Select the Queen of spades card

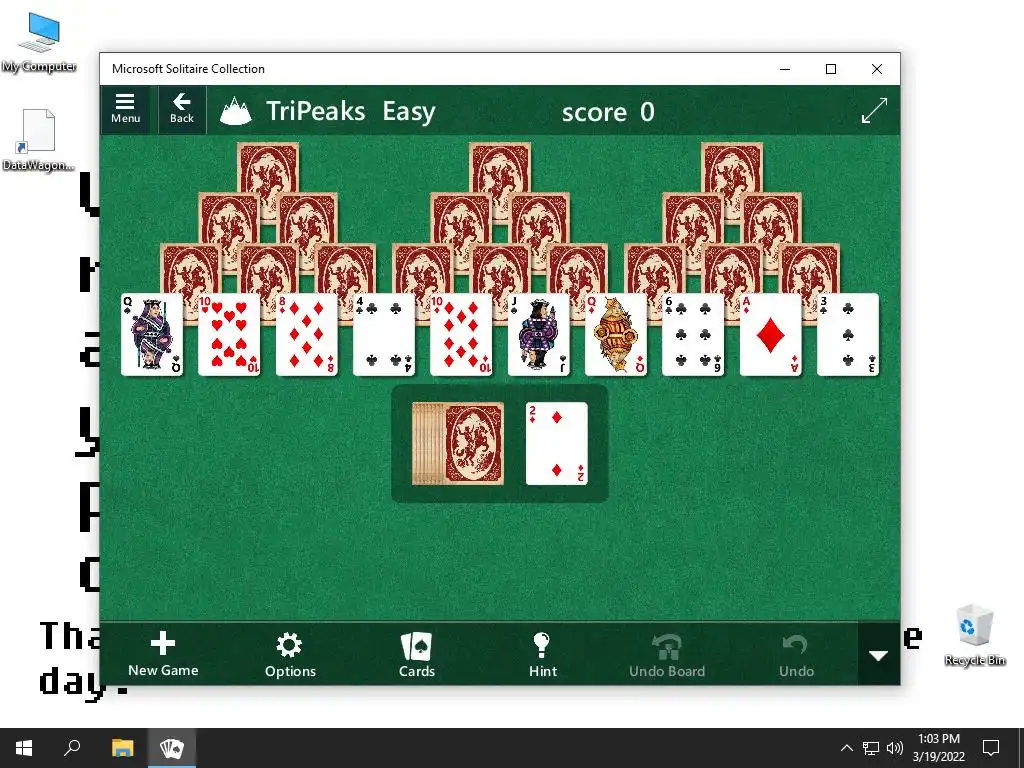click(152, 335)
